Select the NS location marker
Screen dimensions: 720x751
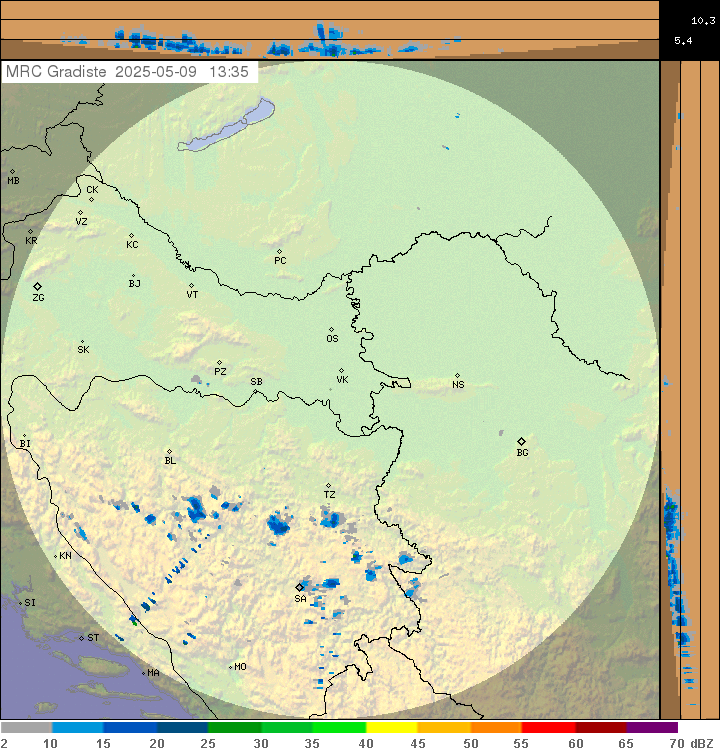457,376
